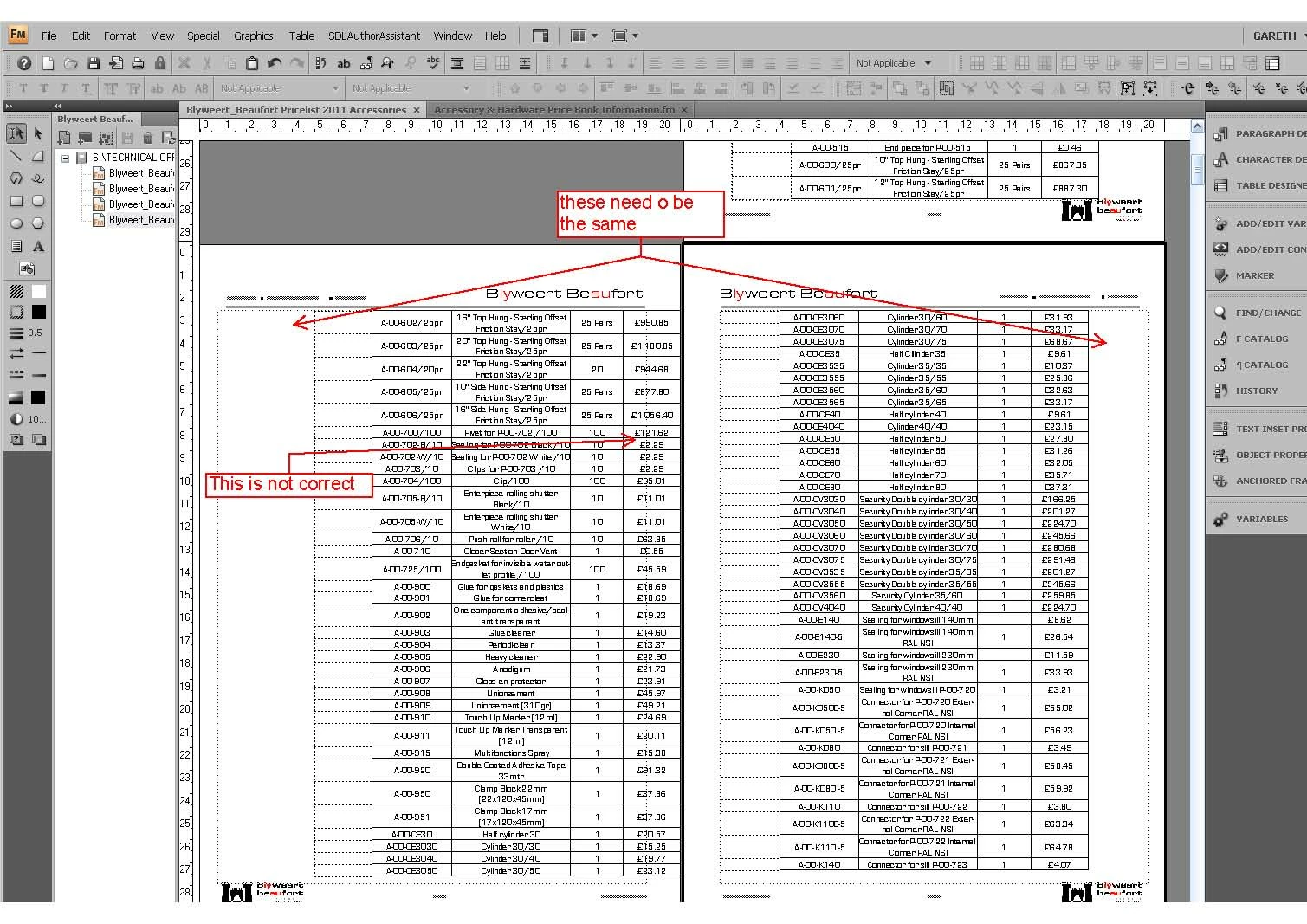Image resolution: width=1307 pixels, height=924 pixels.
Task: Pick the Line drawing tool
Action: [x=16, y=156]
